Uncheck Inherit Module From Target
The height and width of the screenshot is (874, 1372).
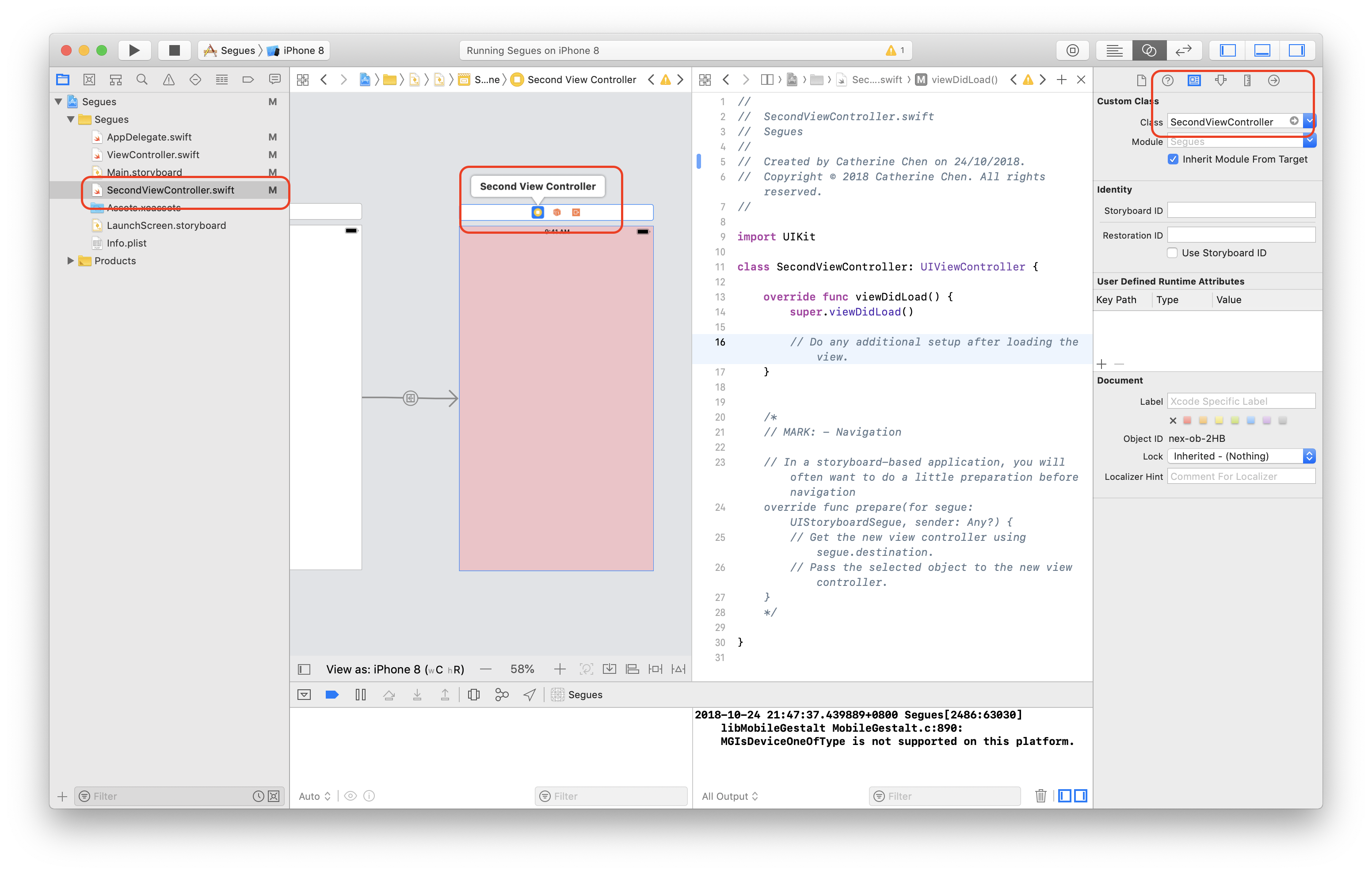tap(1173, 160)
